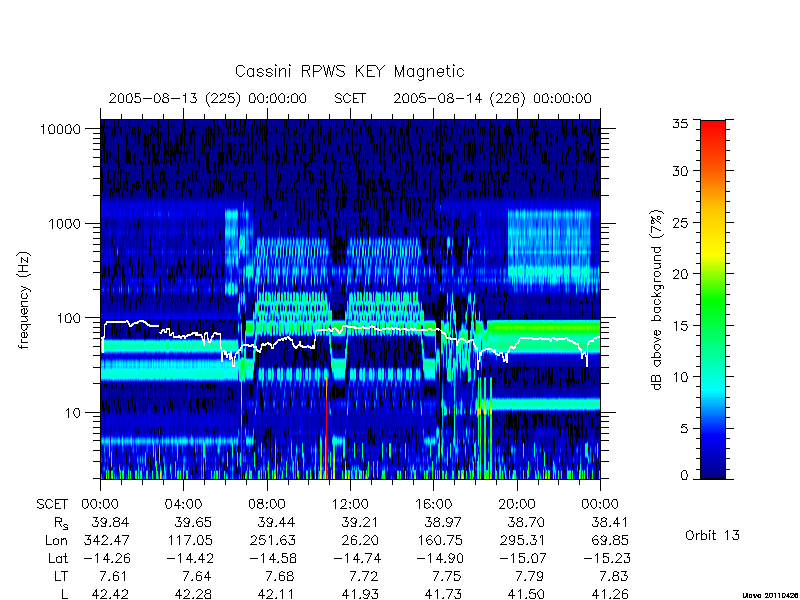Viewport: 800px width, 600px height.
Task: Click the 35 value on color scale
Action: coord(680,124)
